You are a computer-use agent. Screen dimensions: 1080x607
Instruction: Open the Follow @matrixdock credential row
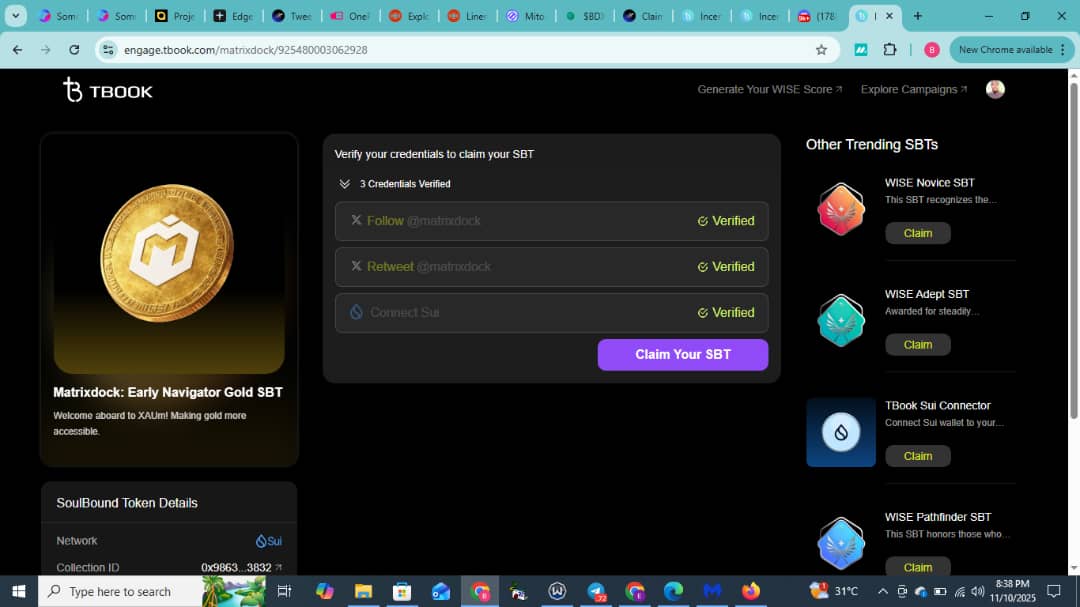tap(551, 221)
